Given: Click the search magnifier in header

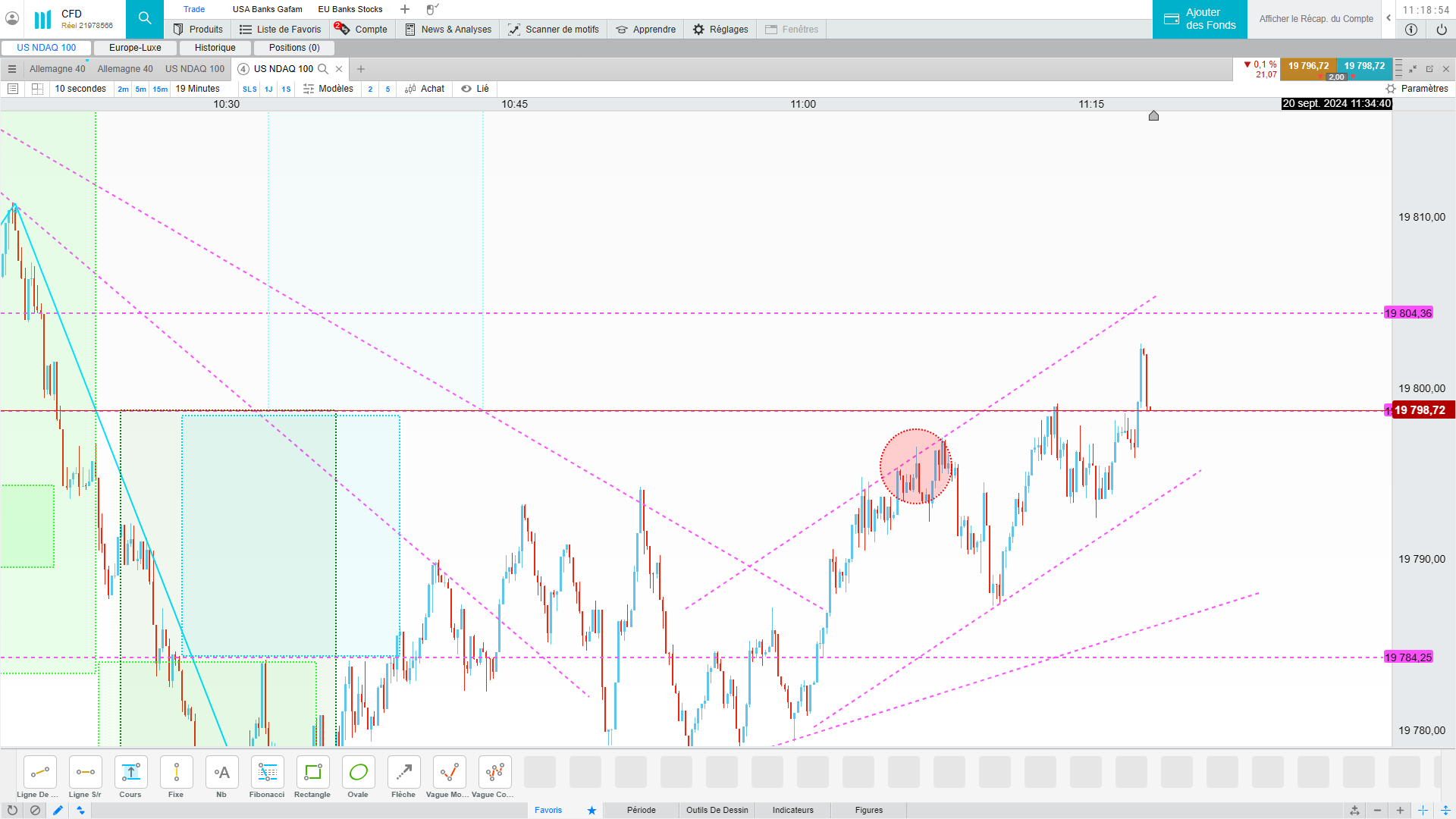Looking at the screenshot, I should pyautogui.click(x=144, y=18).
